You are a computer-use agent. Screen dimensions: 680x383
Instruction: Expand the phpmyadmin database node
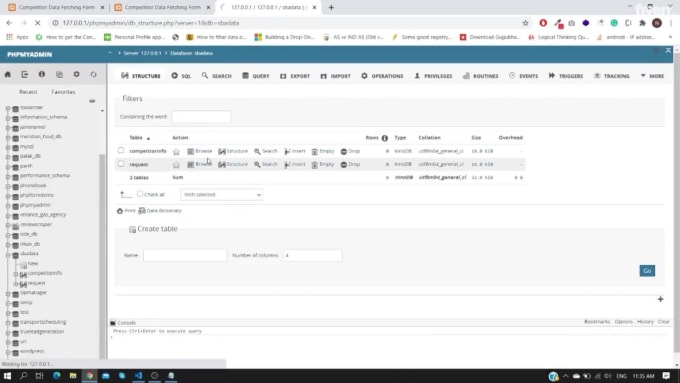8,206
